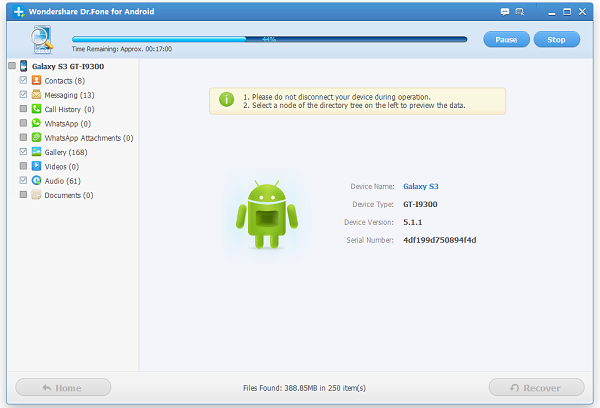Select the Videos (0) node

[62, 166]
